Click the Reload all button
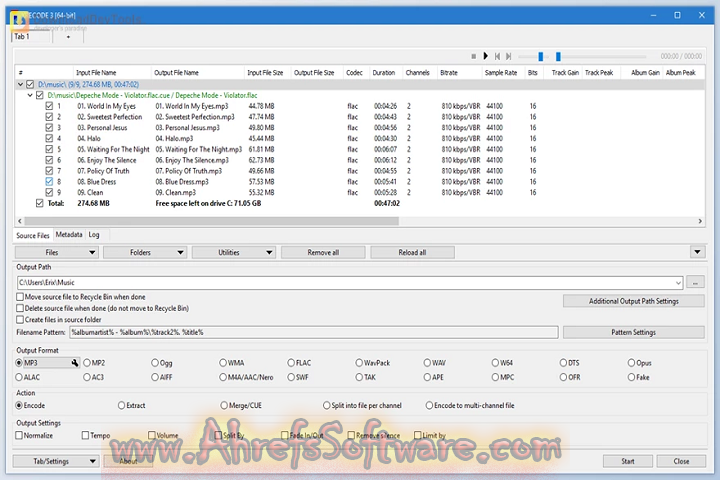The height and width of the screenshot is (480, 720). click(412, 253)
